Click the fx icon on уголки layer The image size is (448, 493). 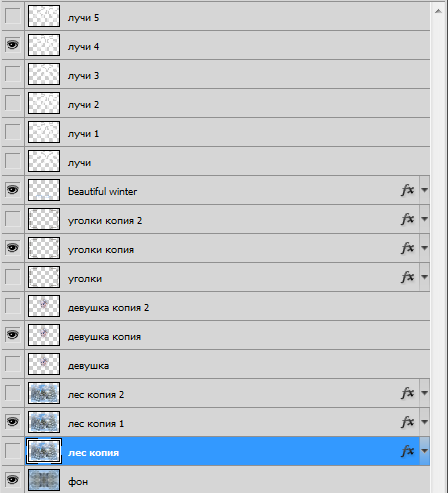(408, 277)
